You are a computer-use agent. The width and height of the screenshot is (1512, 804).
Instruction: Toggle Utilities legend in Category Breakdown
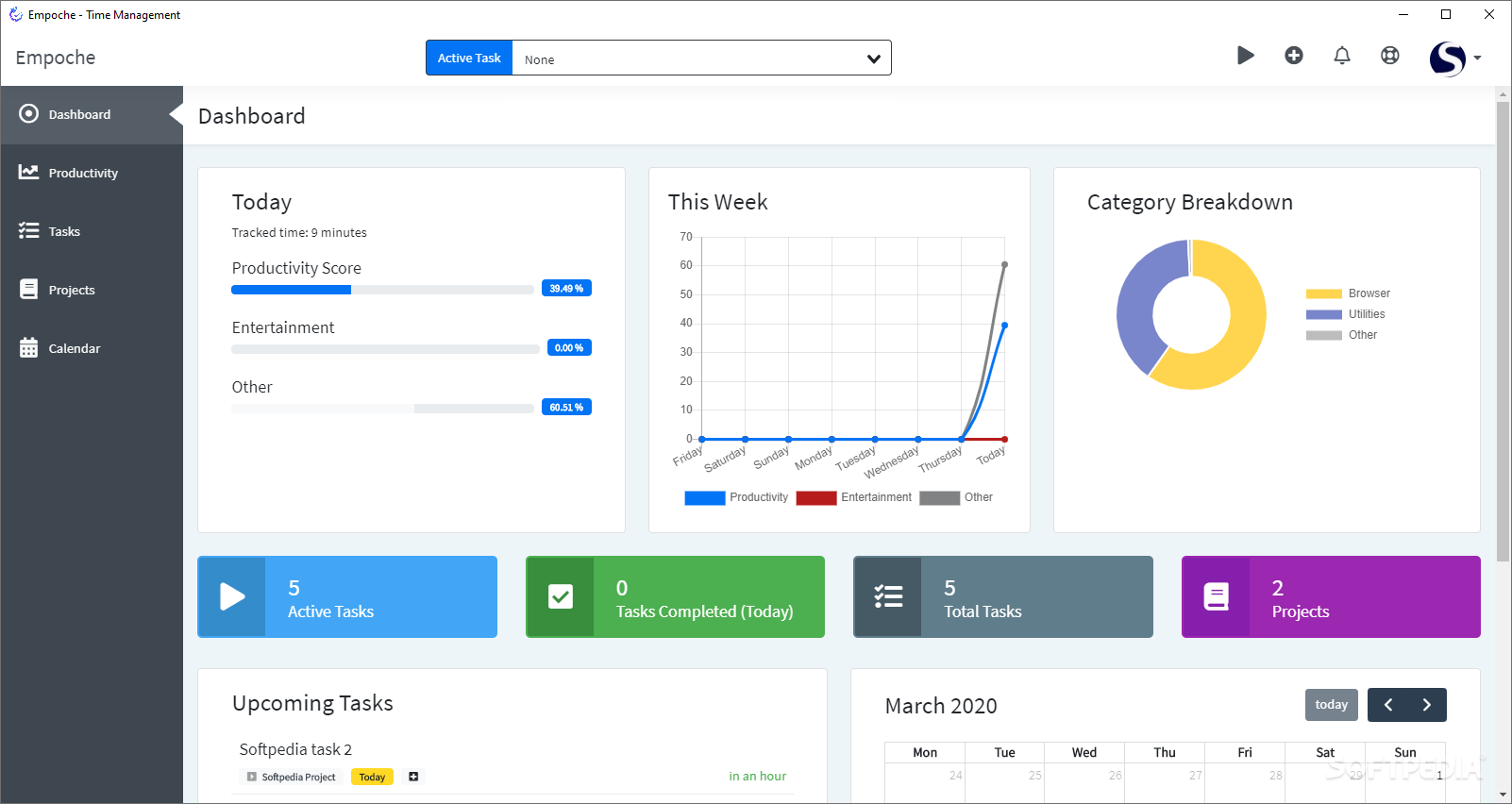pos(1346,314)
